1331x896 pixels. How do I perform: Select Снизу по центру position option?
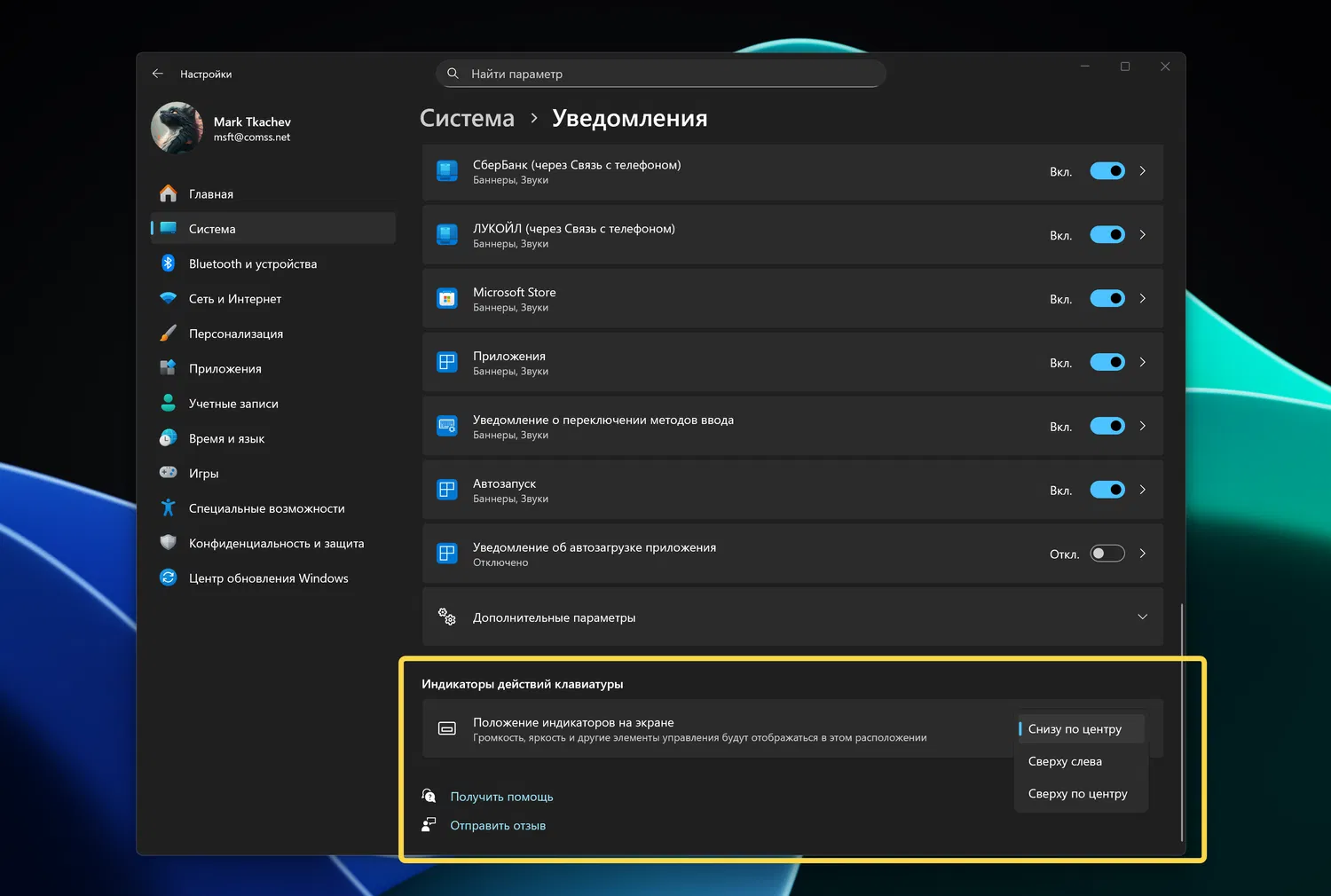point(1081,728)
